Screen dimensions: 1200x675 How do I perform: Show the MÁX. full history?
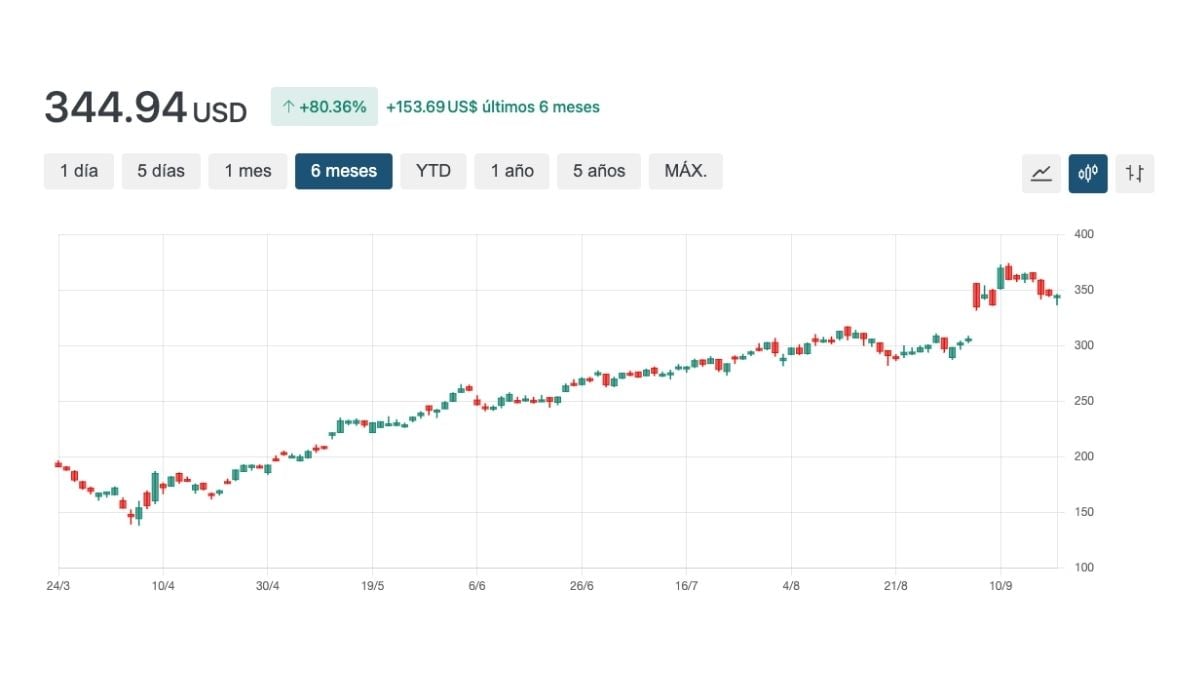click(x=686, y=171)
